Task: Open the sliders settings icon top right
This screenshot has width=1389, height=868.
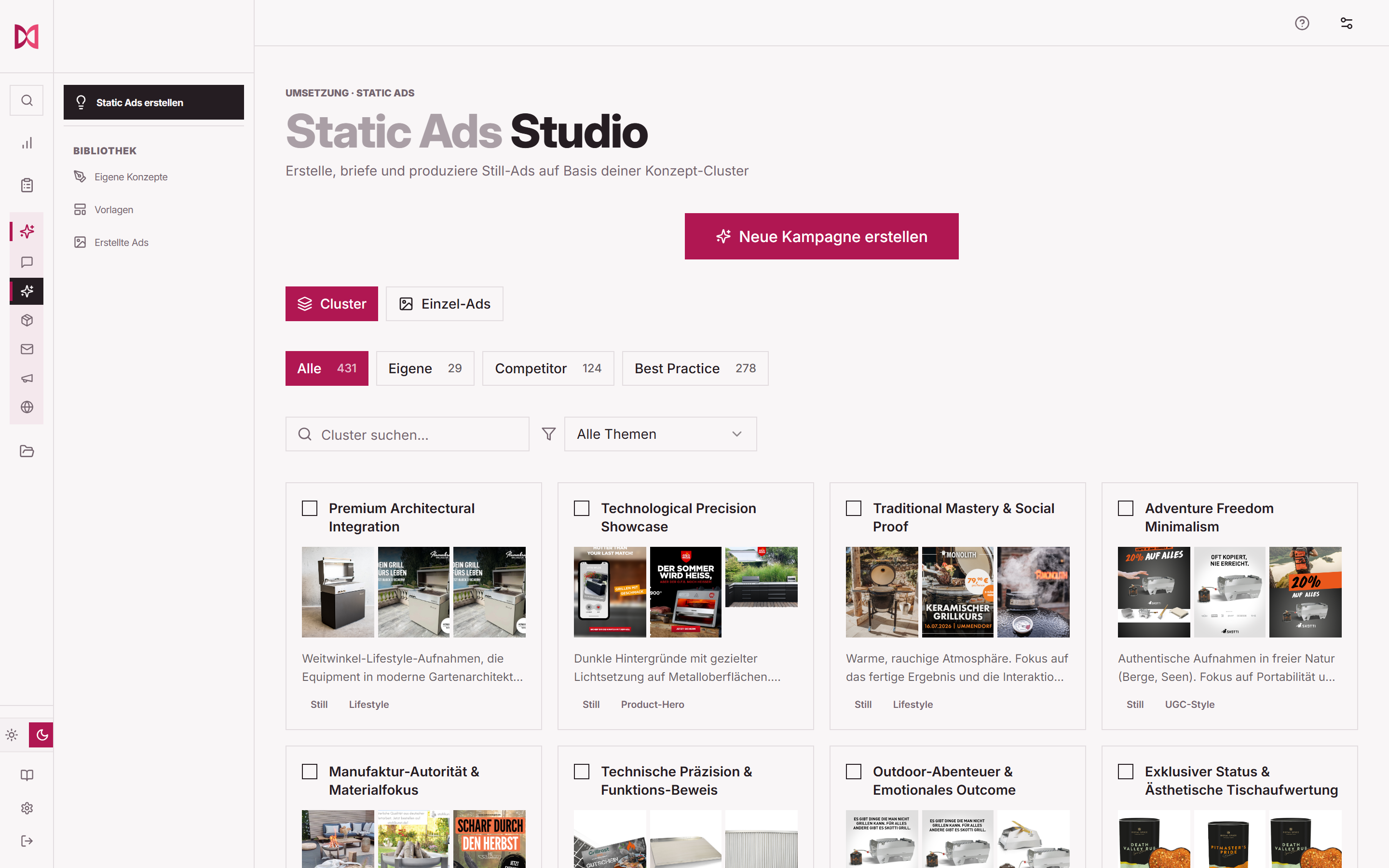Action: 1347,23
